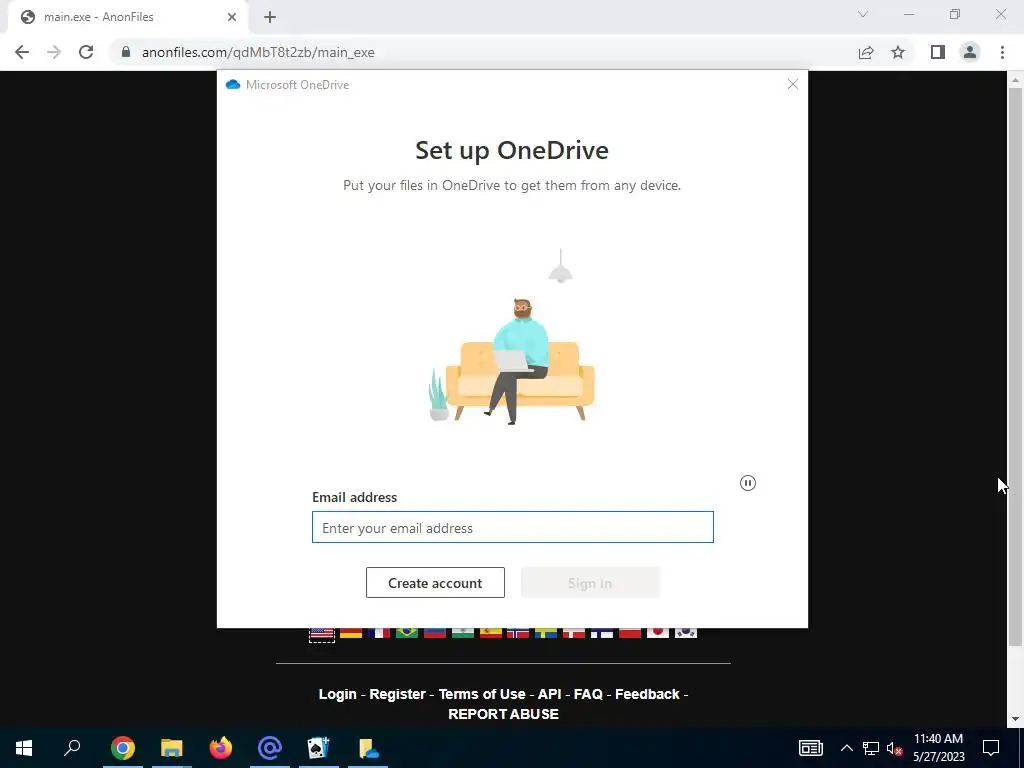1024x768 pixels.
Task: View site security info via lock icon
Action: [126, 52]
